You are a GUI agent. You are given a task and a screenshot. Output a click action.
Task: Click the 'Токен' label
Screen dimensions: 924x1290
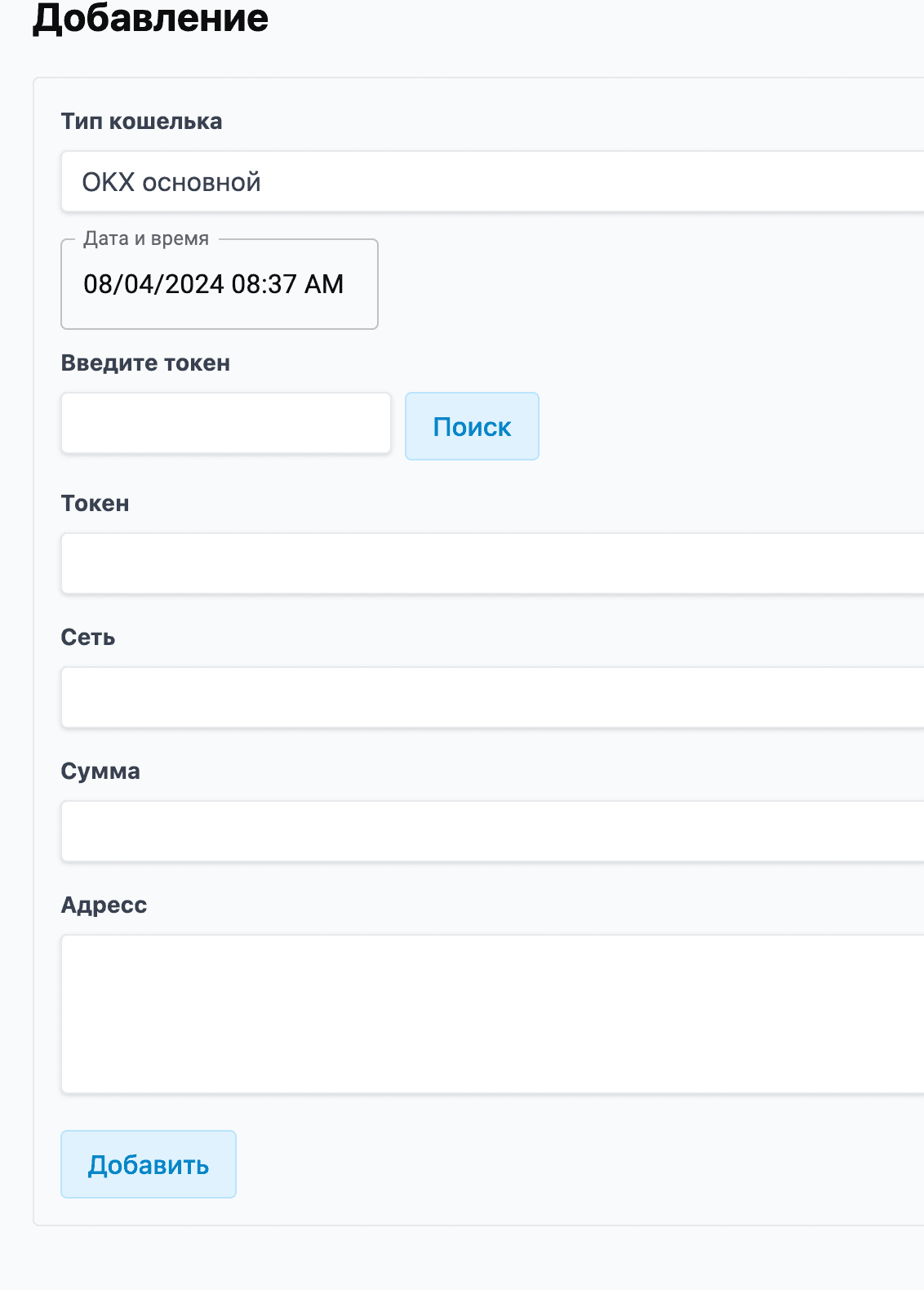click(95, 503)
